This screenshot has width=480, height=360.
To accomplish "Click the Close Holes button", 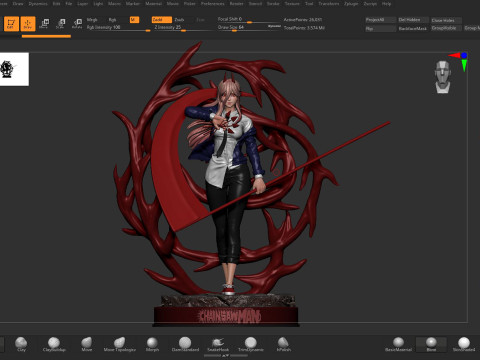I will pos(446,20).
